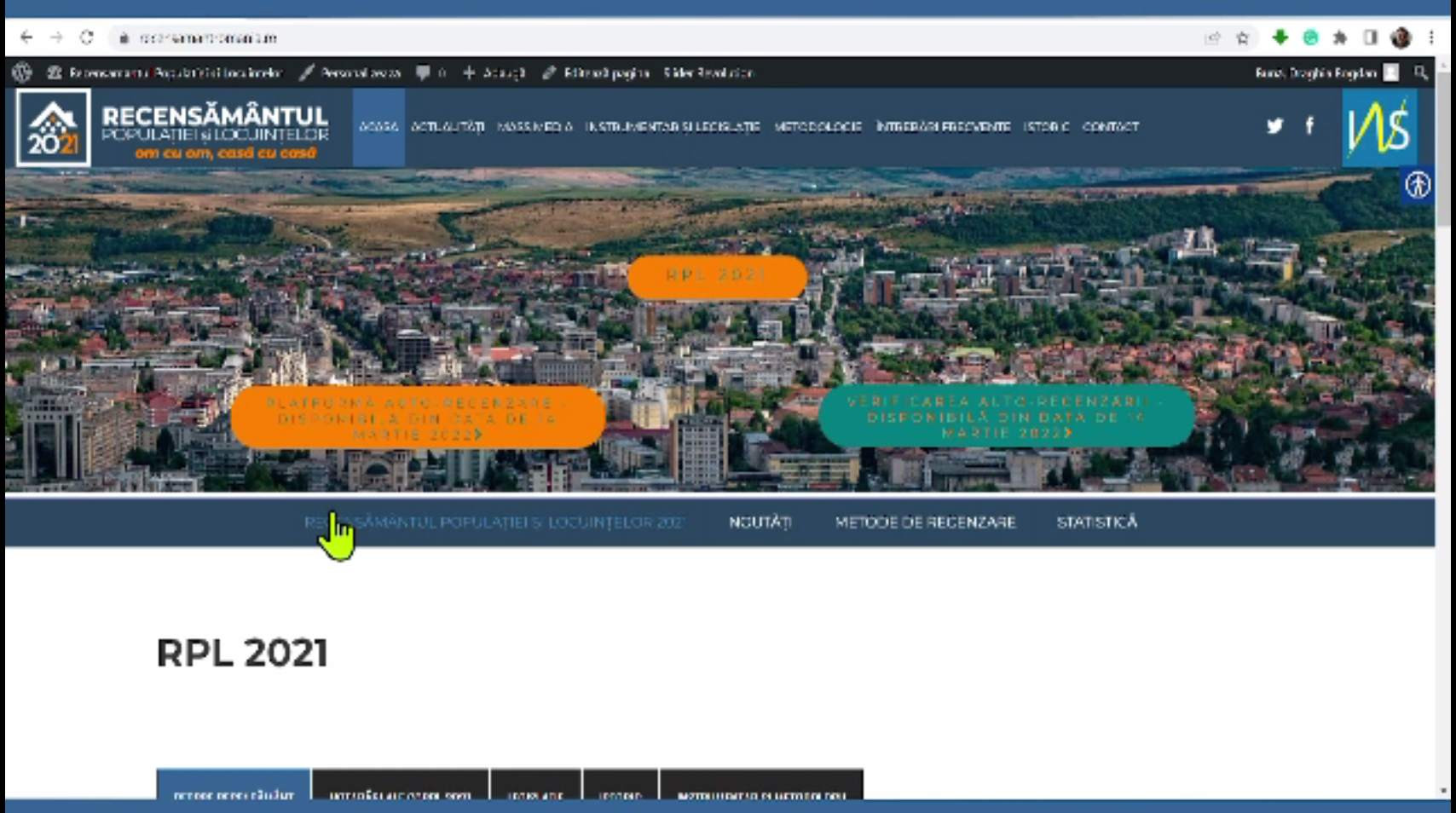Viewport: 1456px width, 813px height.
Task: Expand the Adaugă new content menu
Action: coord(494,73)
